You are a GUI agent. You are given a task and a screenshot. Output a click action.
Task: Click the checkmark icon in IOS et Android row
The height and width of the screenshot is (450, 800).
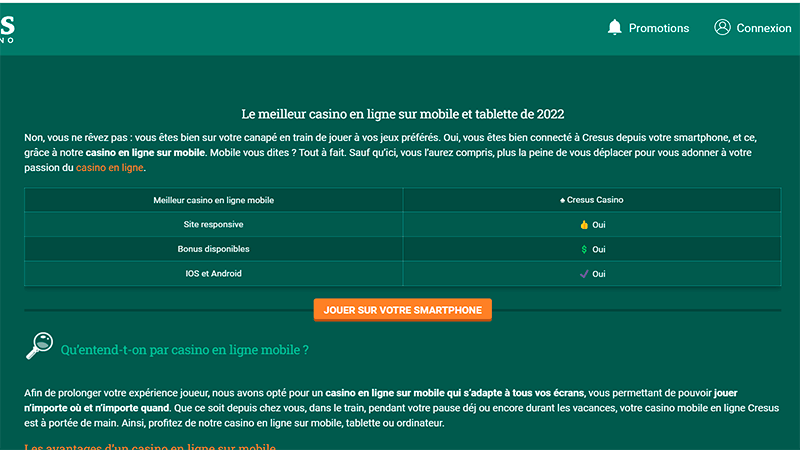click(x=584, y=273)
